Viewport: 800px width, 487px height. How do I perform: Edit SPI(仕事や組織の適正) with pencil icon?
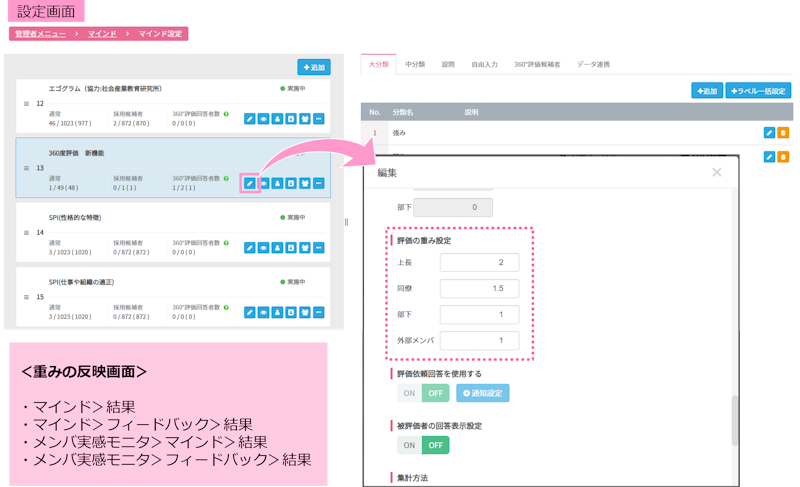(x=249, y=312)
